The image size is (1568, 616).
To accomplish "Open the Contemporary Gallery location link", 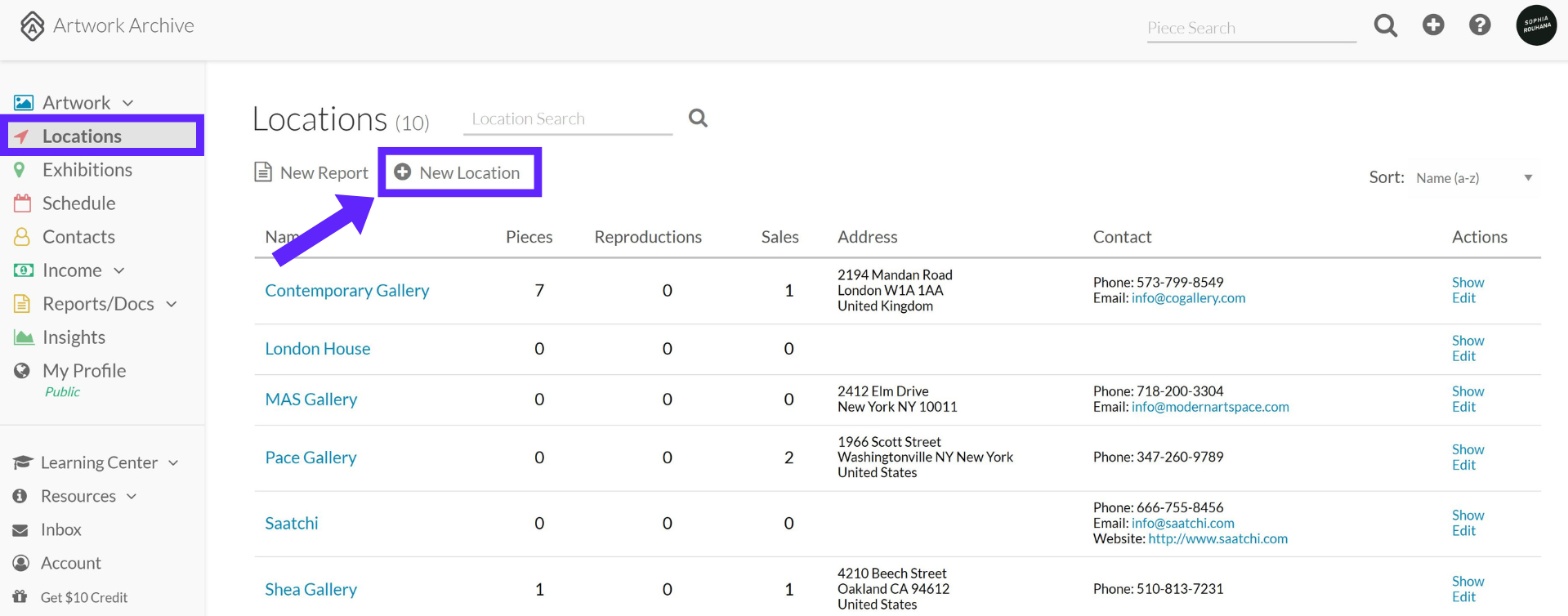I will tap(347, 291).
